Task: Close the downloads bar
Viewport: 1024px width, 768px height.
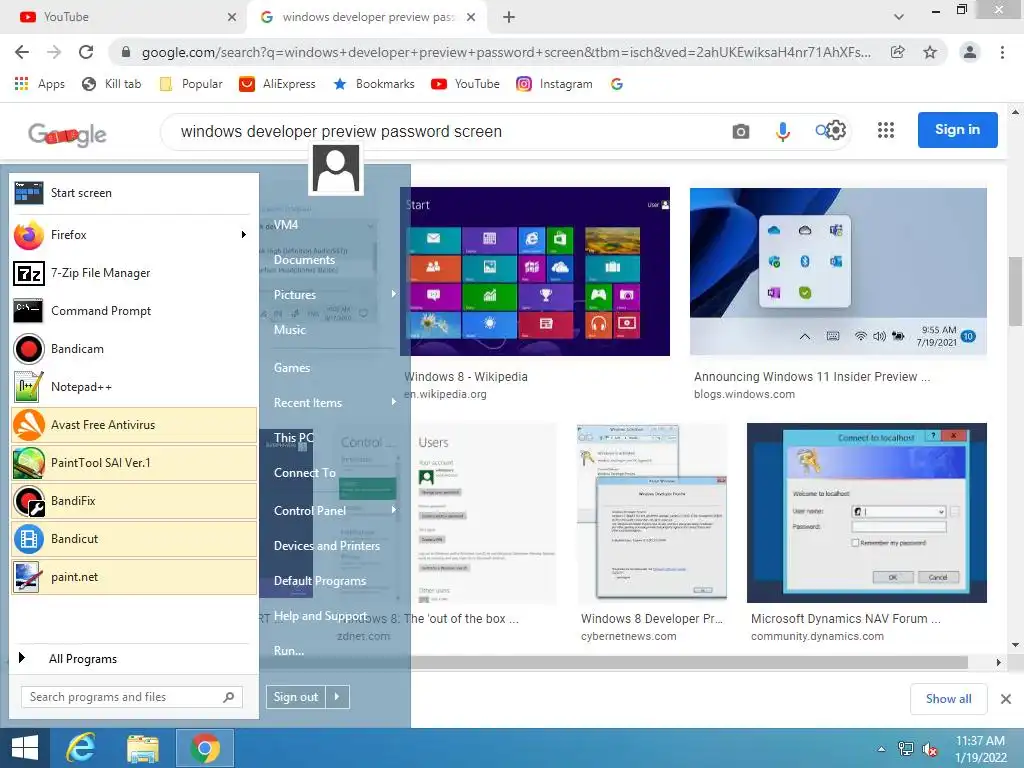Action: point(1006,699)
